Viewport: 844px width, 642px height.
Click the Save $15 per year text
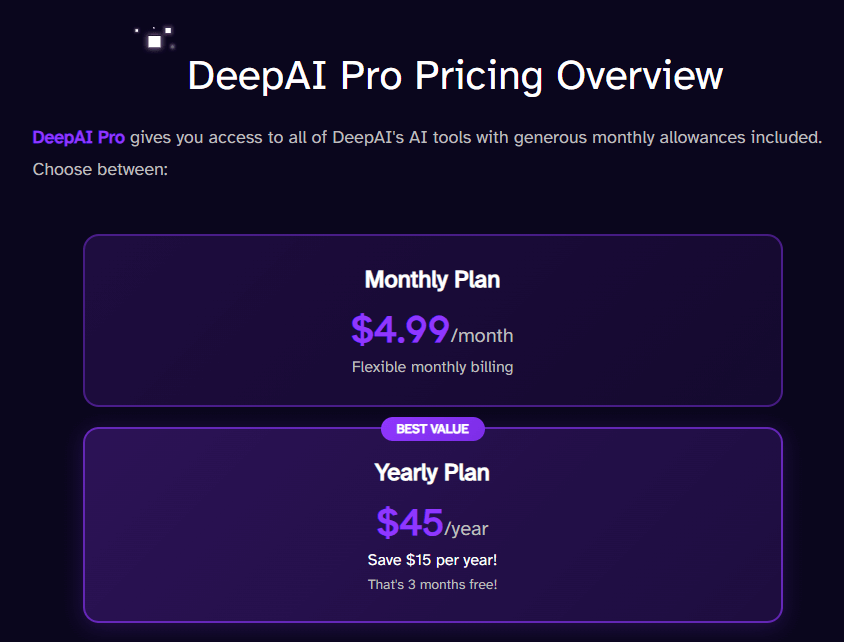pos(432,560)
